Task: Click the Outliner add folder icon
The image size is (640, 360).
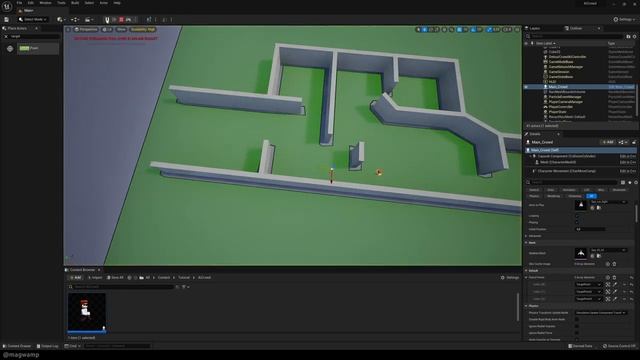Action: point(628,36)
